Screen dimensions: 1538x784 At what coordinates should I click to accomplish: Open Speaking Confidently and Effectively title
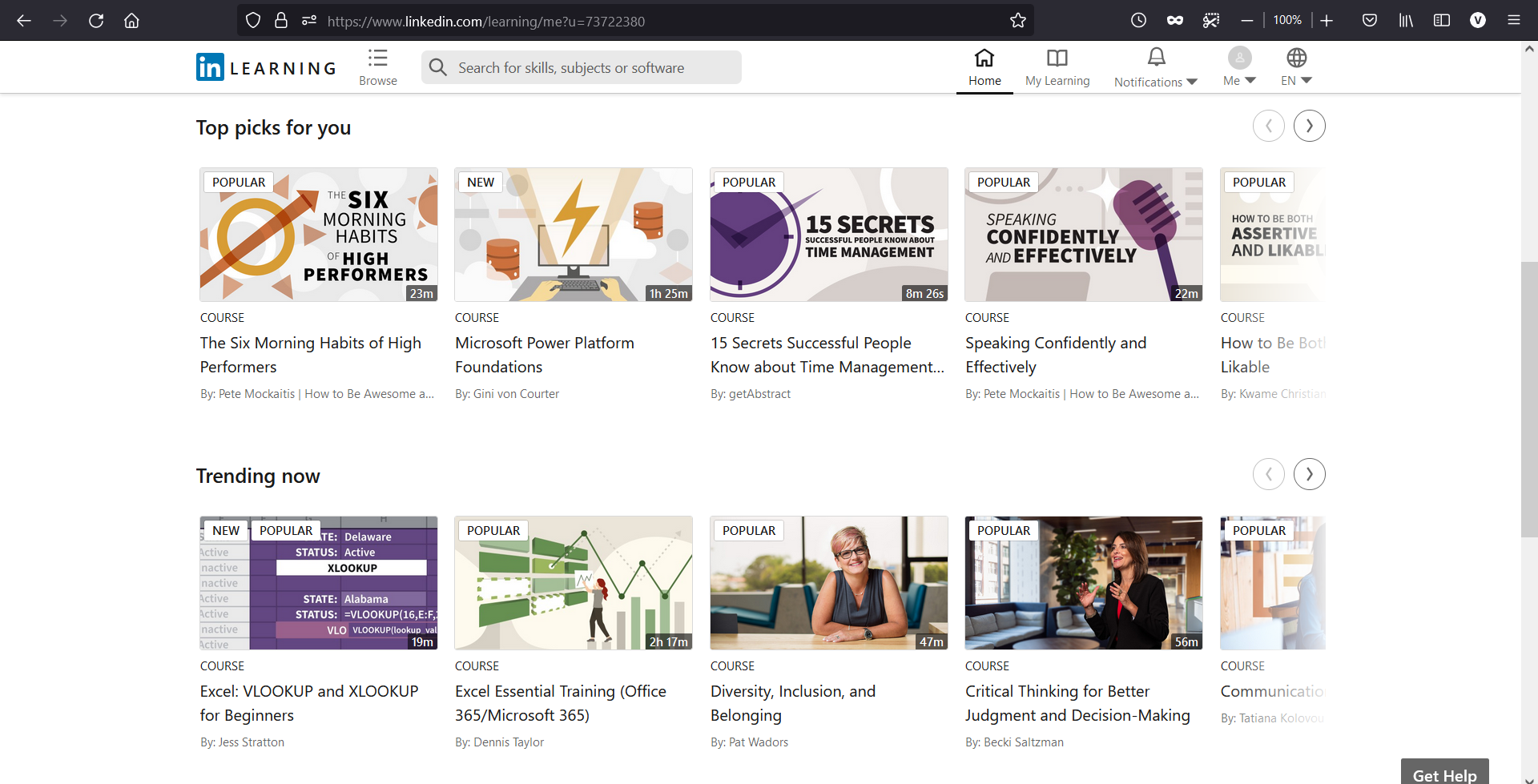point(1056,355)
